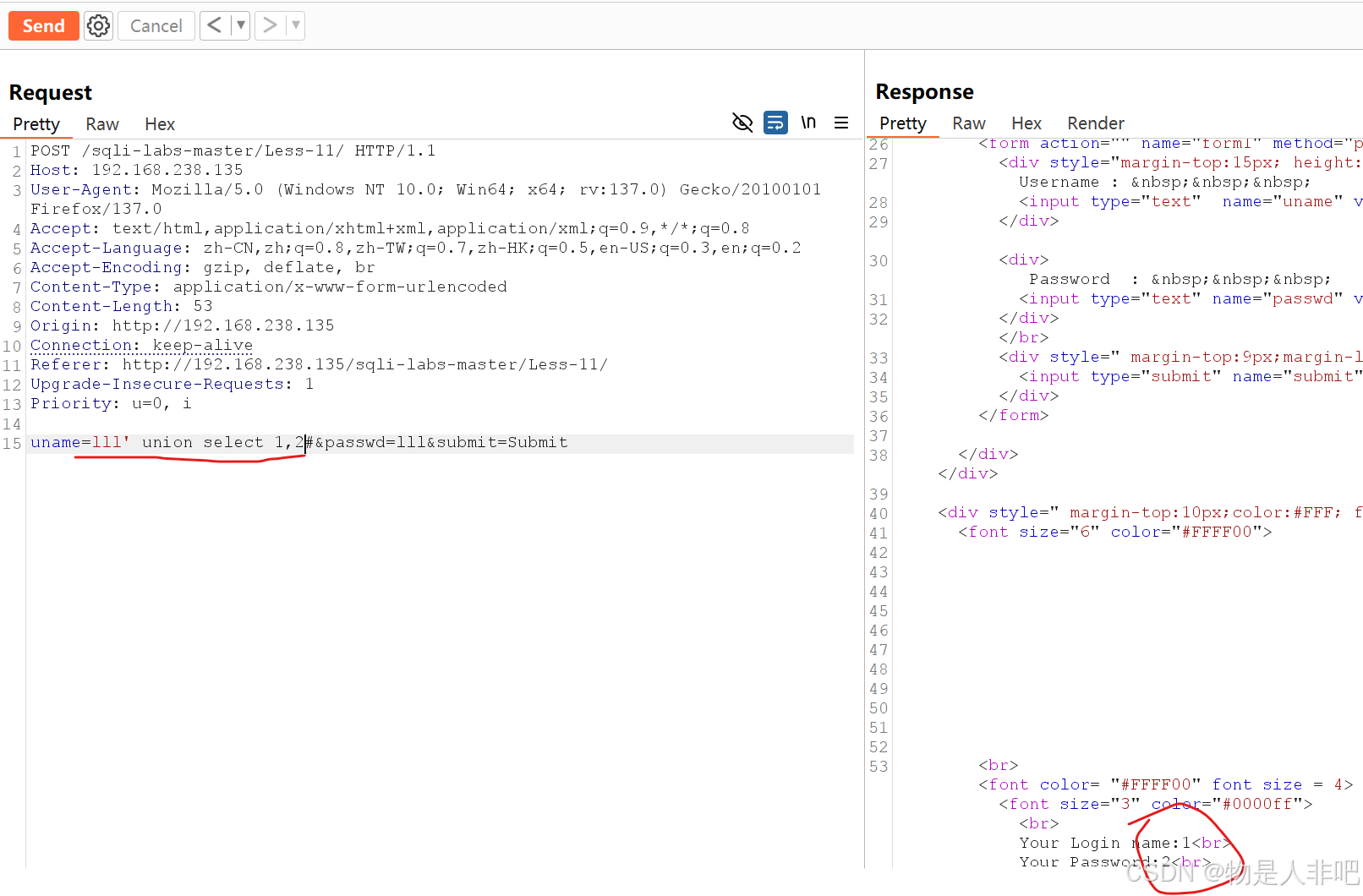1363x896 pixels.
Task: Switch Response view to Raw tab
Action: [969, 123]
